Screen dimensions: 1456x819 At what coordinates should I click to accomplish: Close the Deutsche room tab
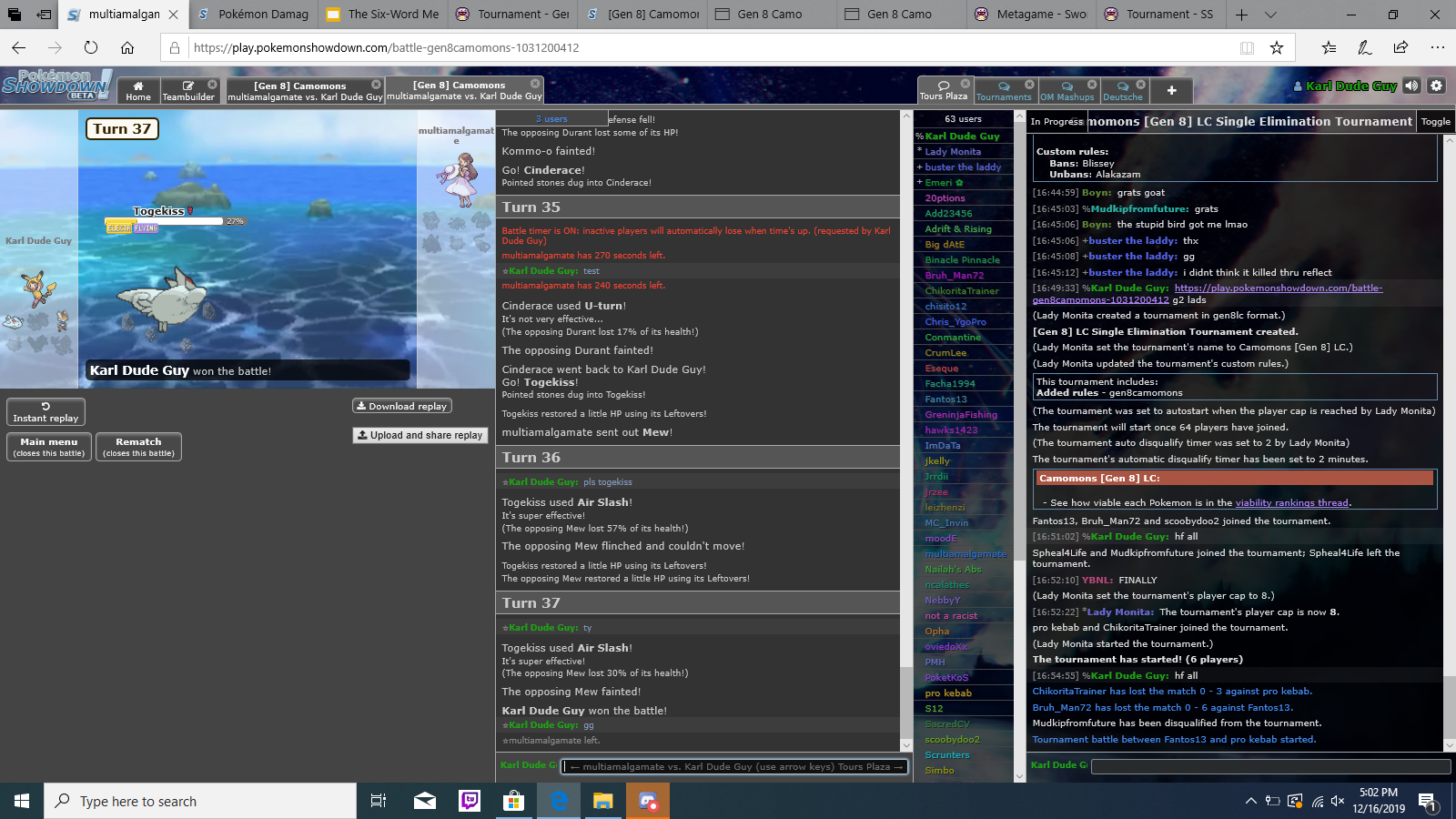1140,85
